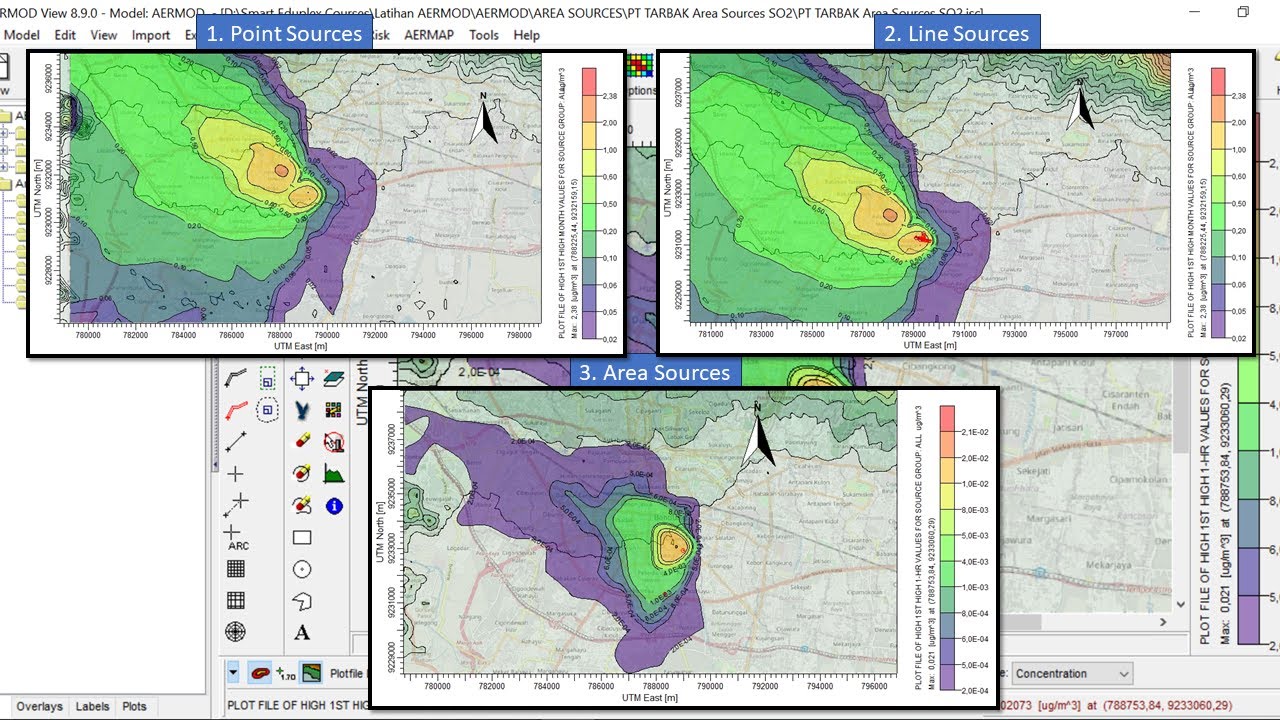The width and height of the screenshot is (1280, 720).
Task: Open the Model menu
Action: point(21,34)
